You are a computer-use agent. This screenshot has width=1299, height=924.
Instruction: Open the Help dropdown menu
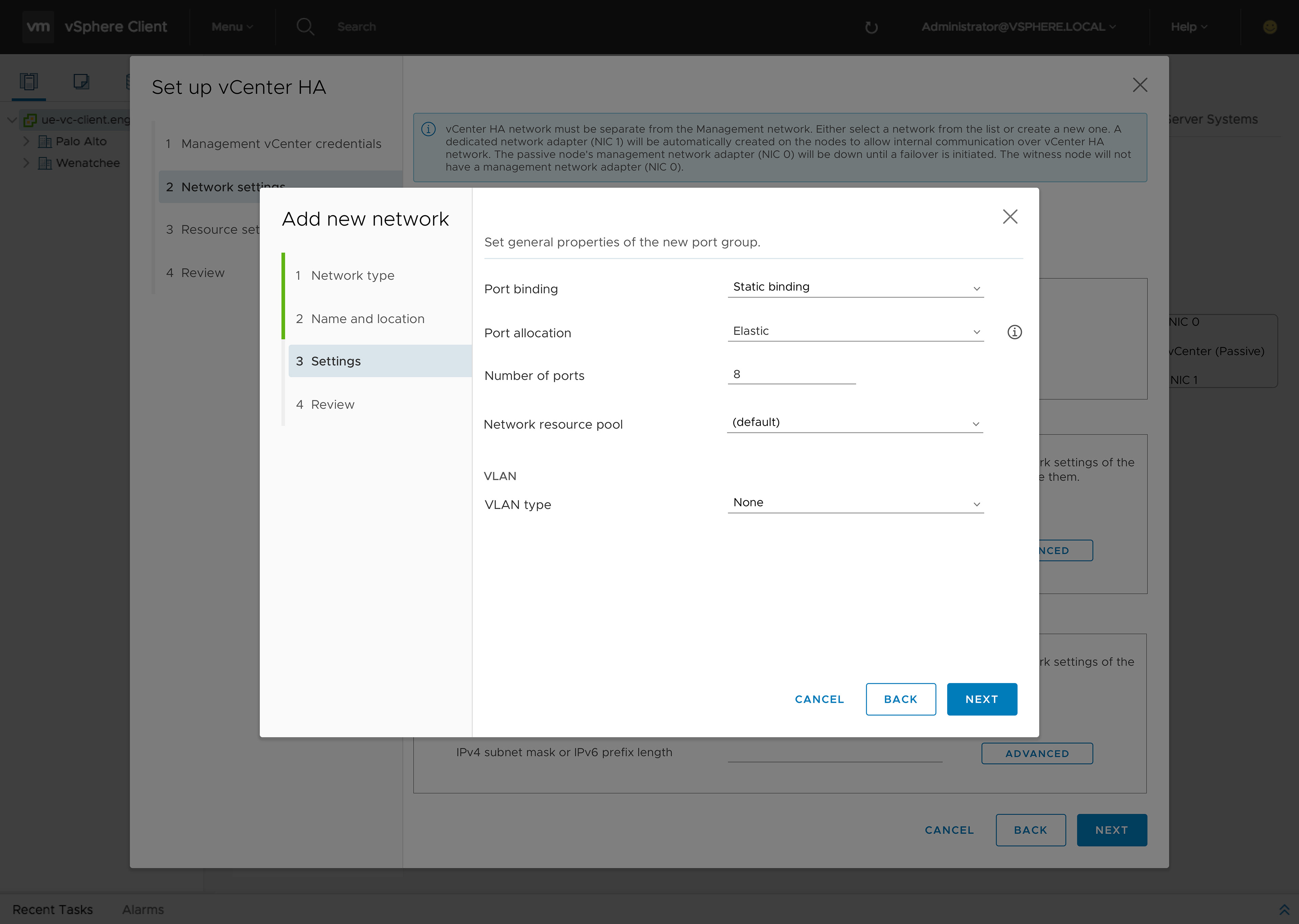1189,27
